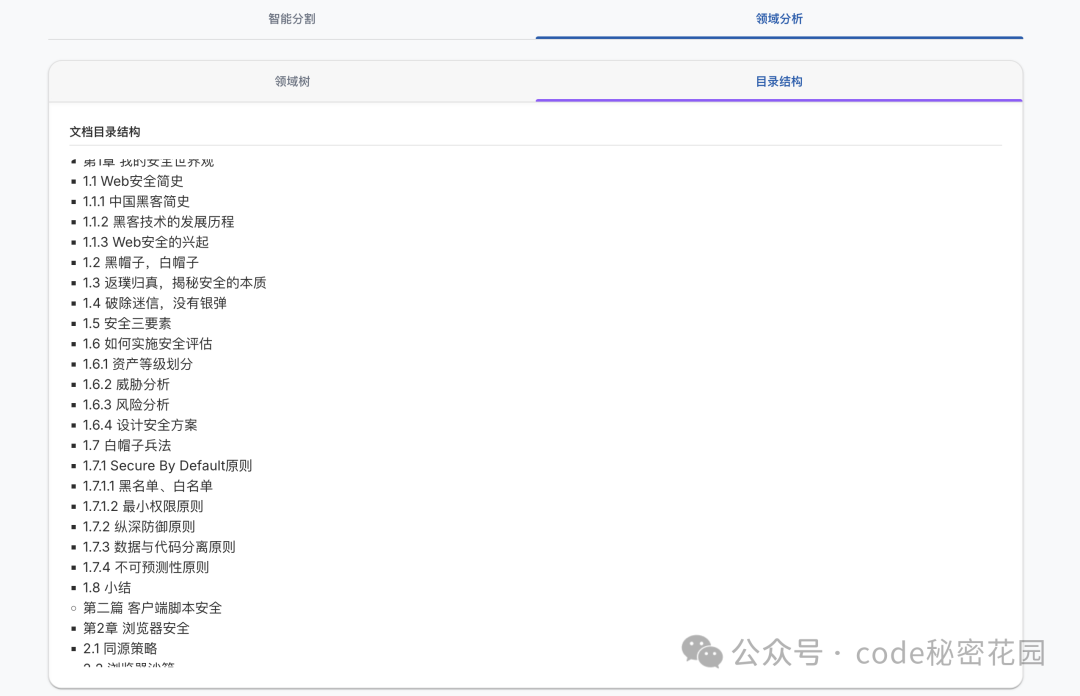
Task: Select 1.7.1.2 最小权限原则 entry
Action: pyautogui.click(x=143, y=506)
